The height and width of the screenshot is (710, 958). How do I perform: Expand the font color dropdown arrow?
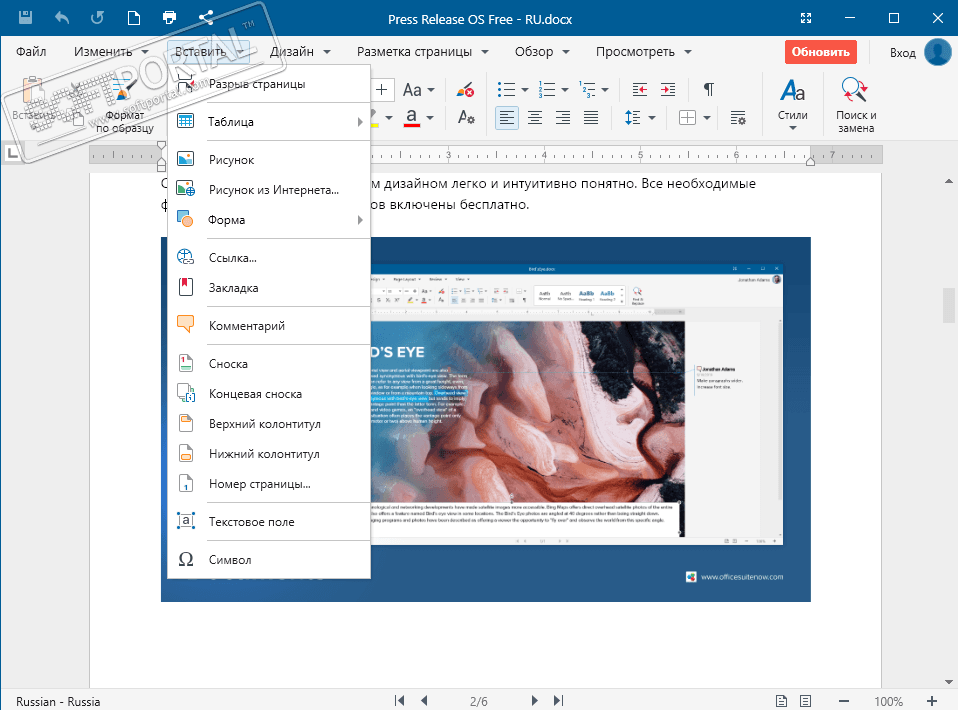[430, 117]
